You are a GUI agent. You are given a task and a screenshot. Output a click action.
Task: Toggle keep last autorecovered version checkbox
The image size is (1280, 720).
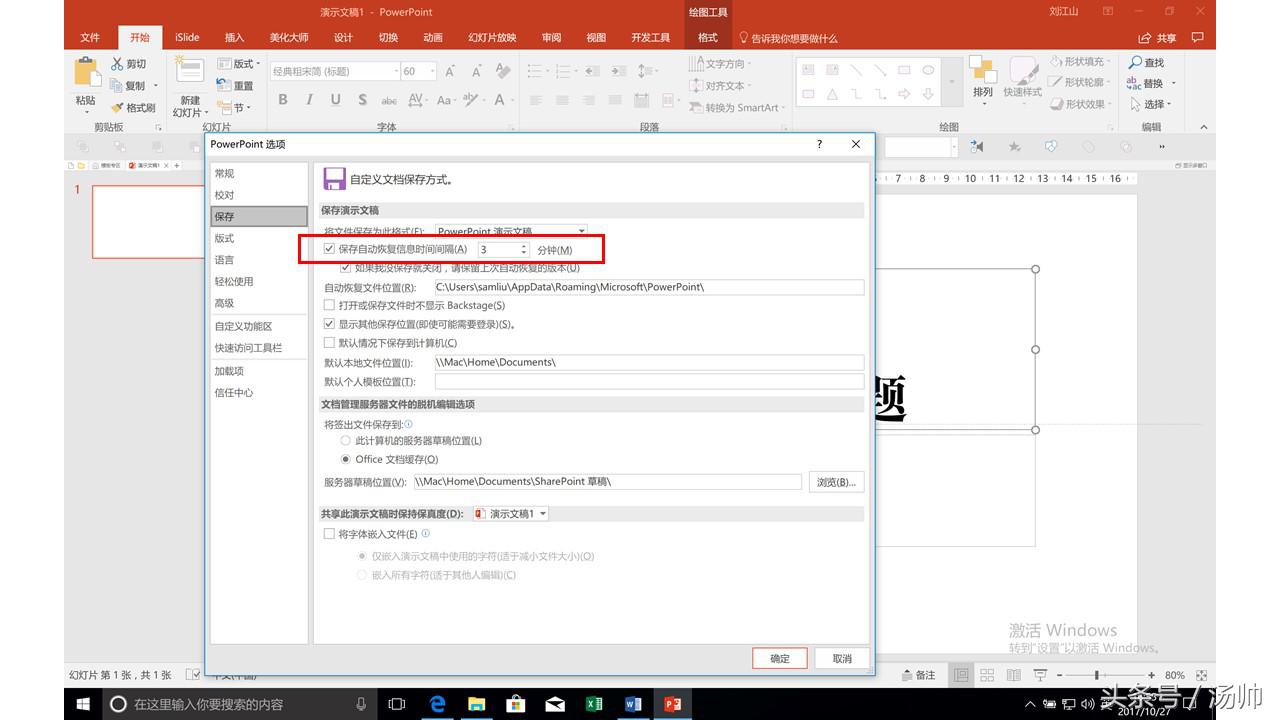(346, 268)
